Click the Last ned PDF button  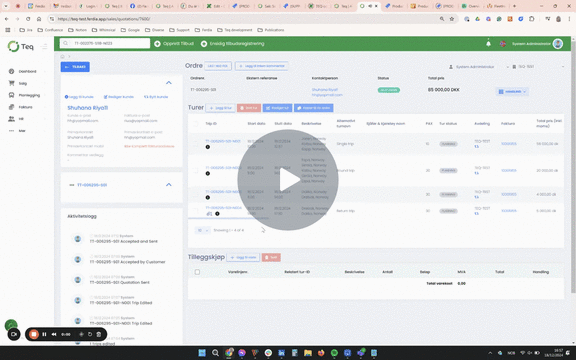218,66
